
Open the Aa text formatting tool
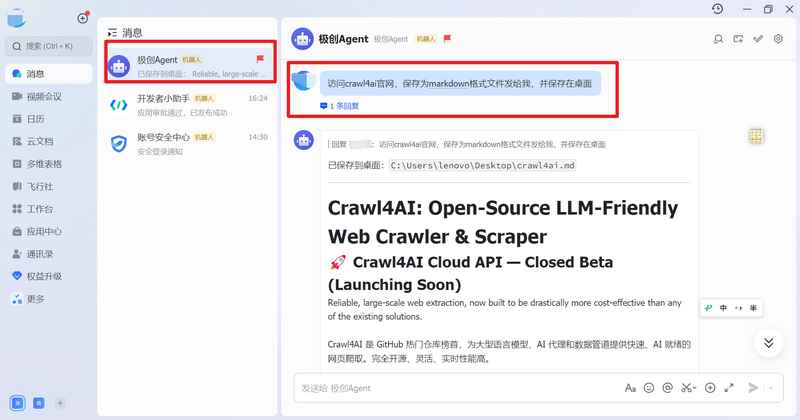[630, 388]
